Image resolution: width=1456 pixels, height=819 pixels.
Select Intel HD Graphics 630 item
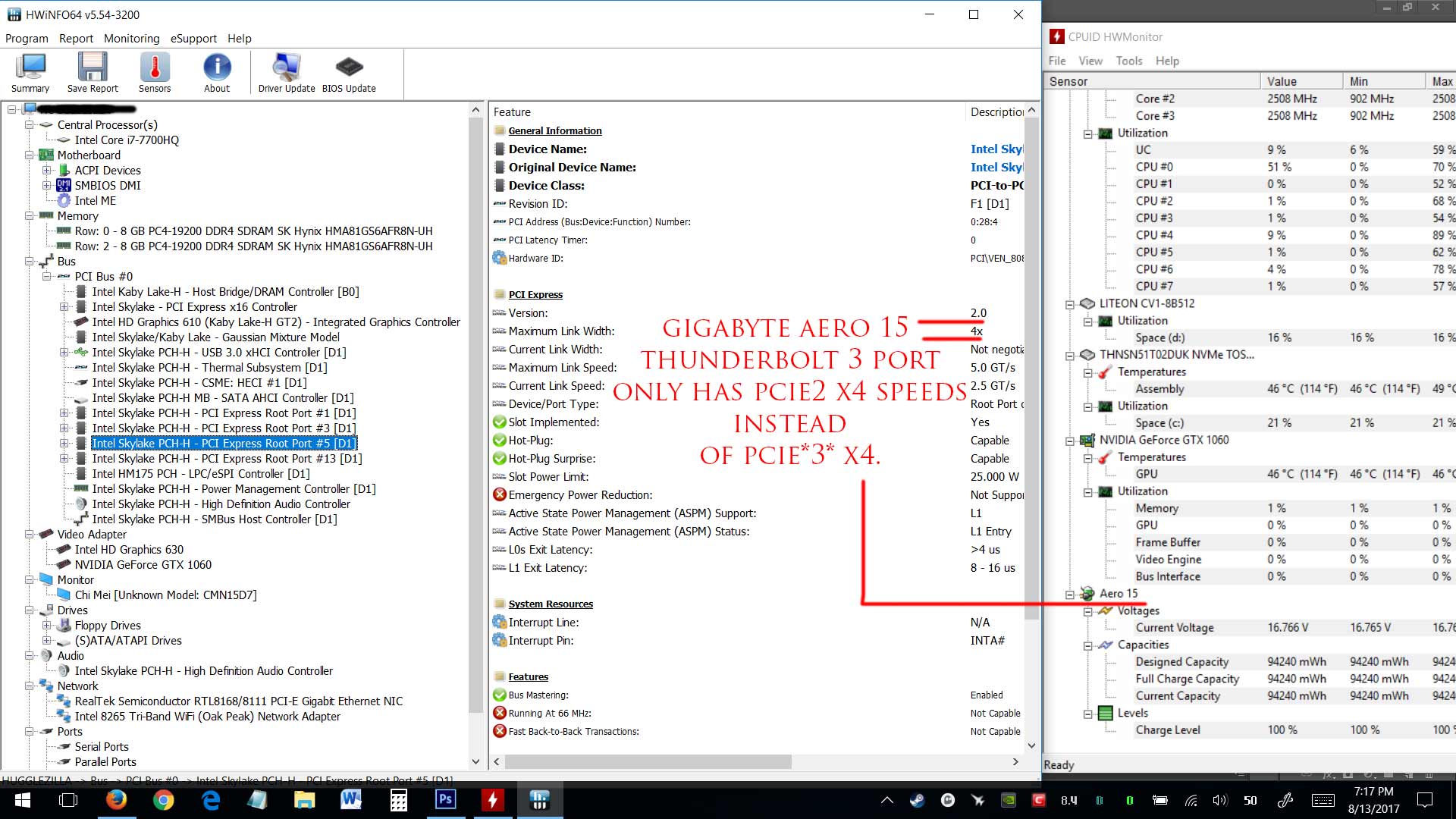[x=129, y=550]
